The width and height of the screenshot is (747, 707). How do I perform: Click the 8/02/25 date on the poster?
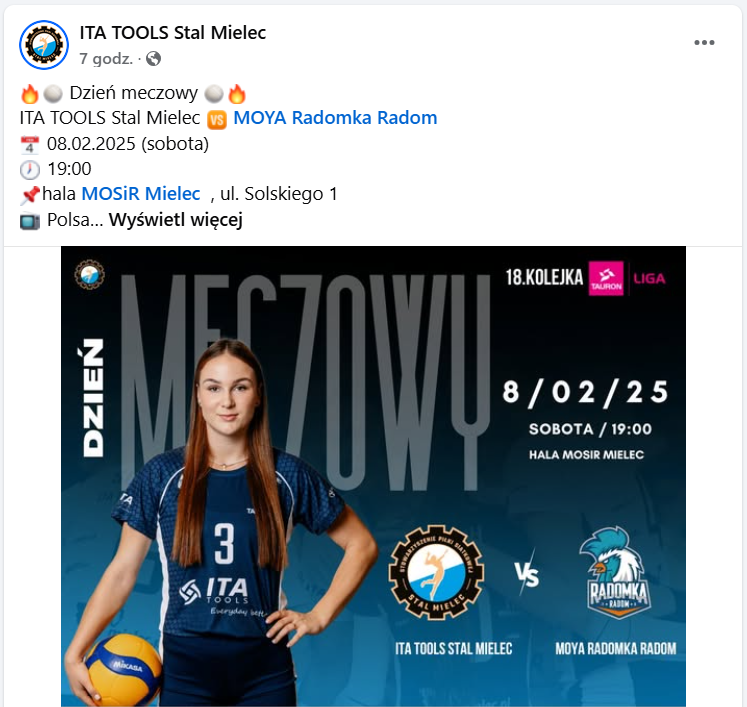585,393
